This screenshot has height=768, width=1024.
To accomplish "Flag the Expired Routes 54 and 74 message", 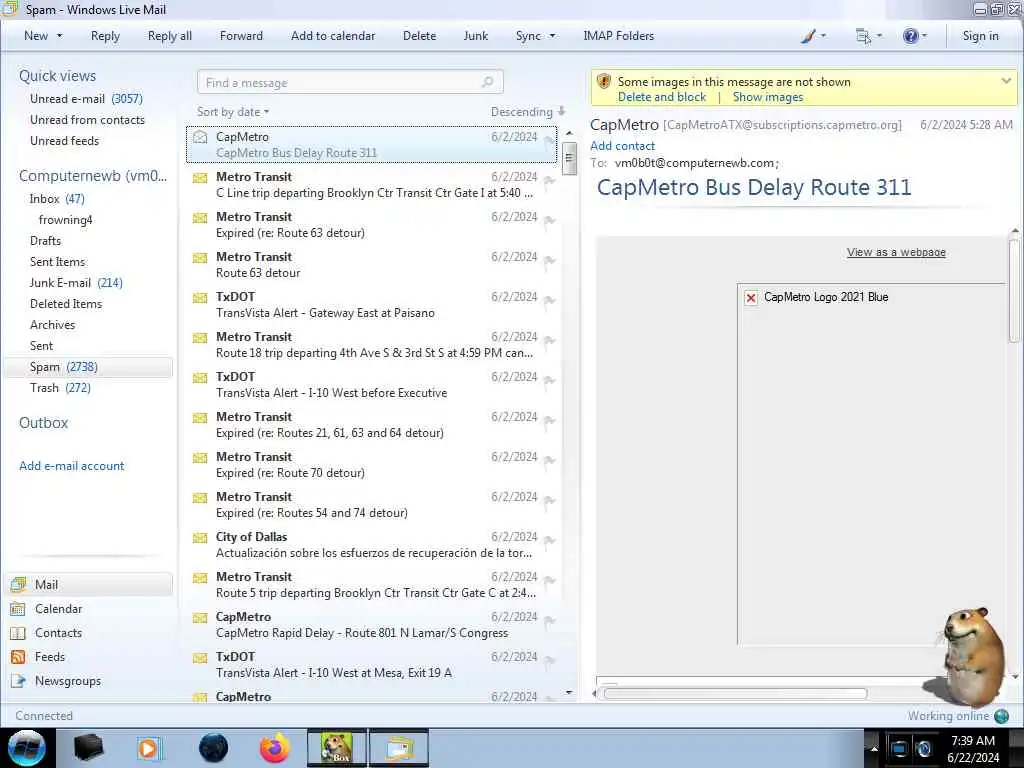I will [549, 502].
